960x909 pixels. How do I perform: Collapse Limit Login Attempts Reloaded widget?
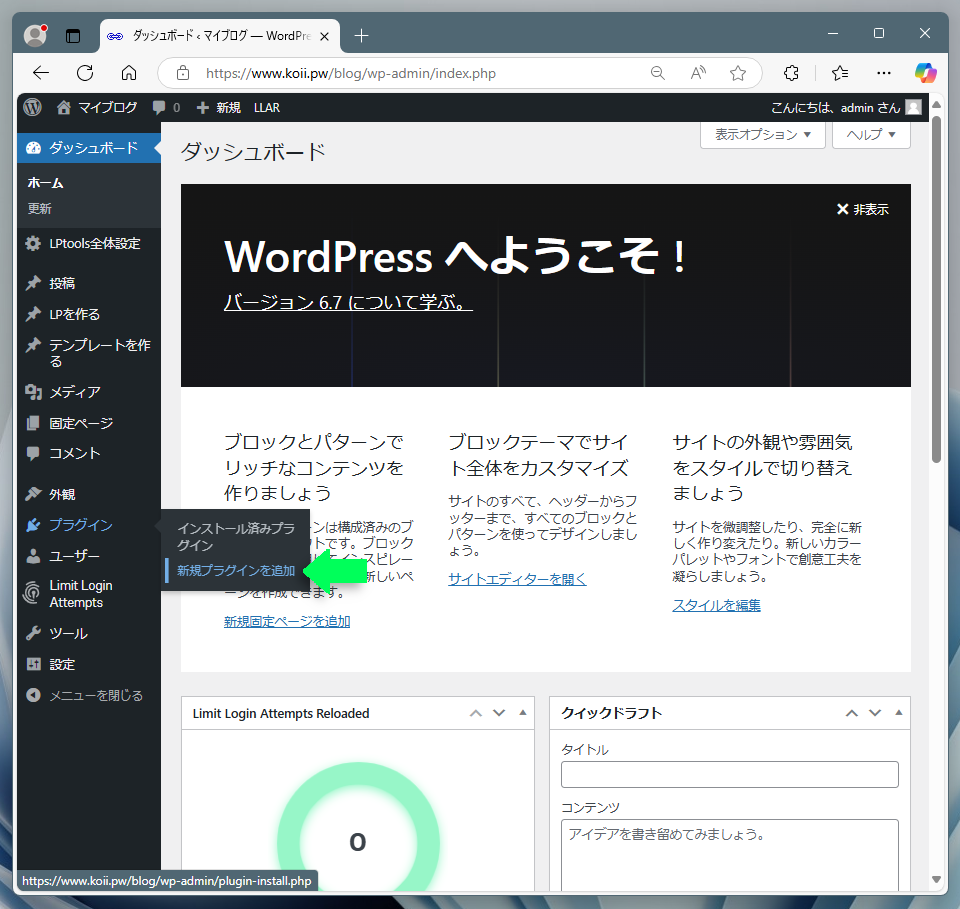point(522,713)
